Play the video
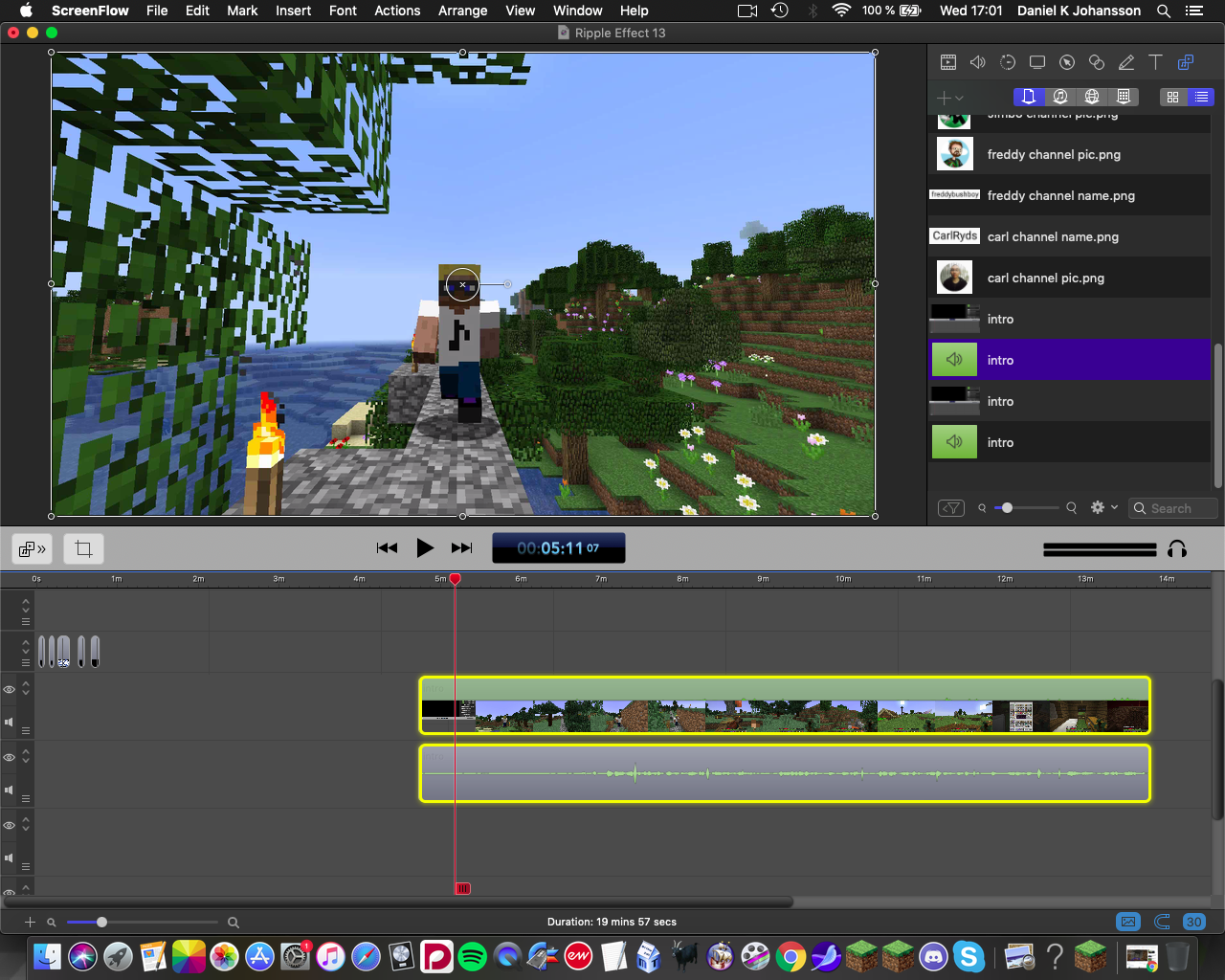The width and height of the screenshot is (1225, 980). (x=425, y=548)
